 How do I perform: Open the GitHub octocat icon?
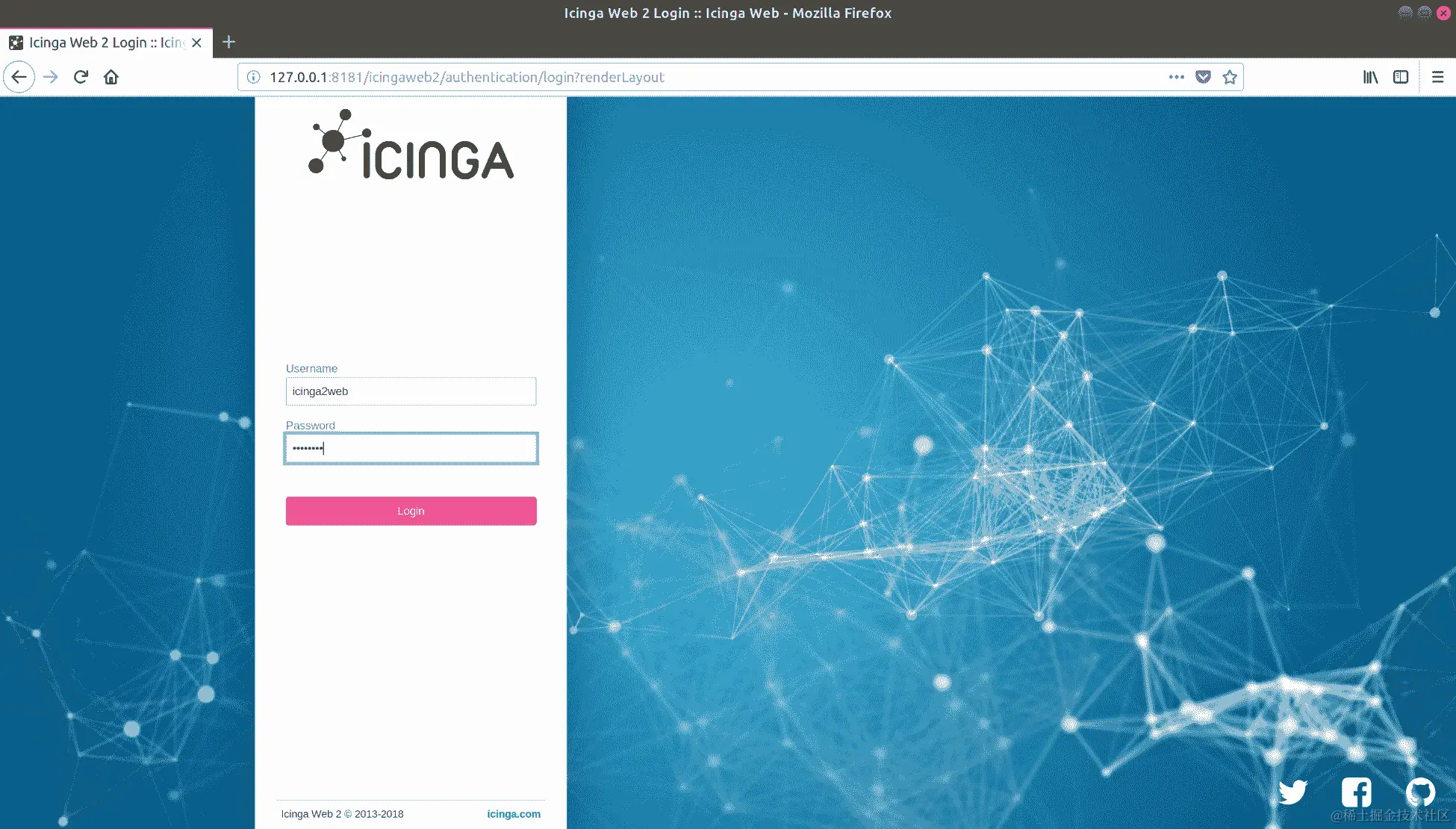coord(1419,792)
